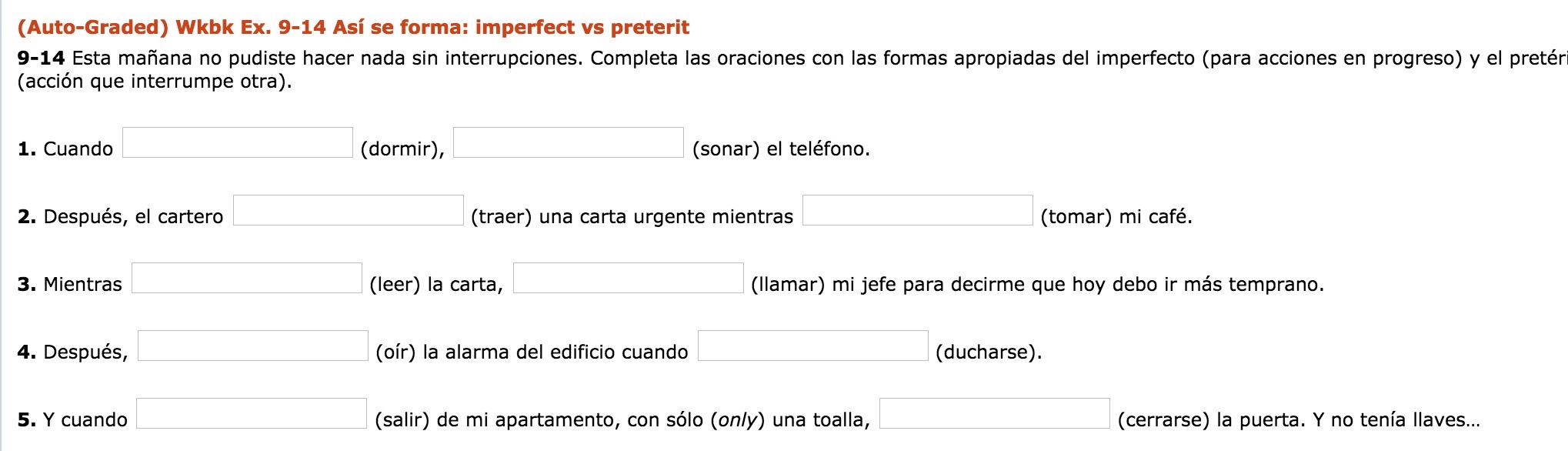The width and height of the screenshot is (1568, 451).
Task: Select the sonar answer input box
Action: 569,142
